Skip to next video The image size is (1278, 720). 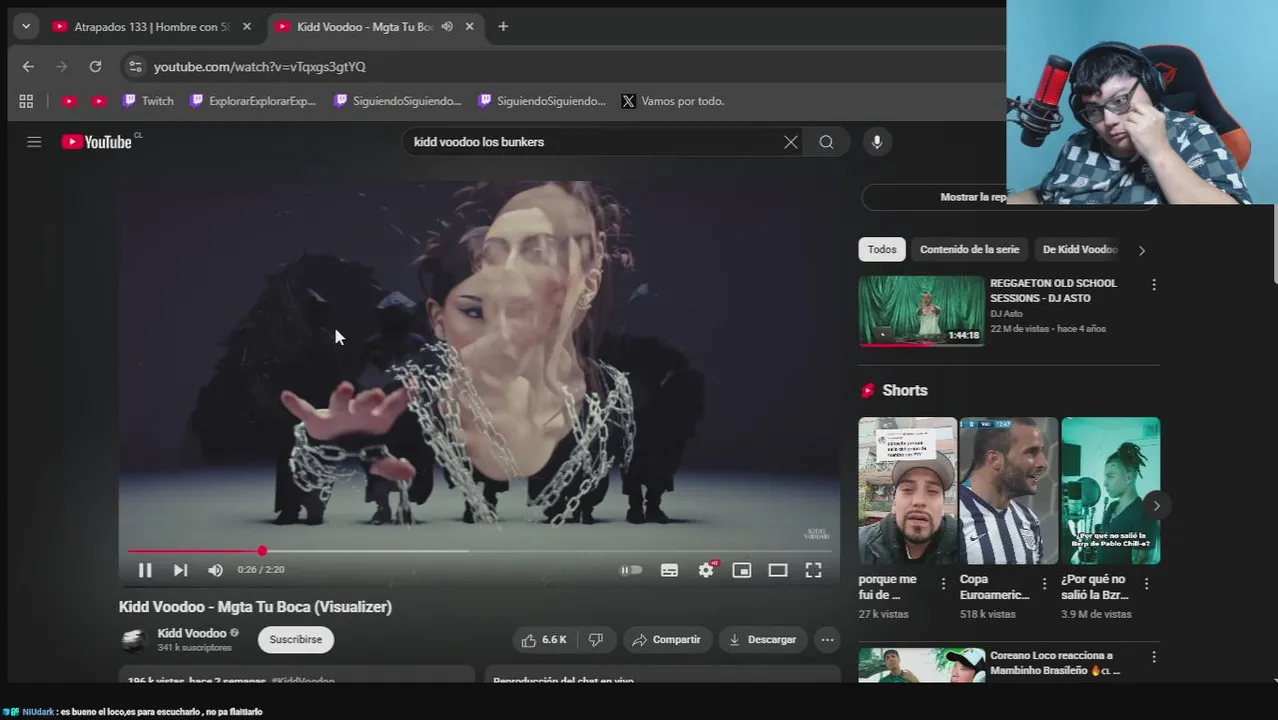[180, 570]
